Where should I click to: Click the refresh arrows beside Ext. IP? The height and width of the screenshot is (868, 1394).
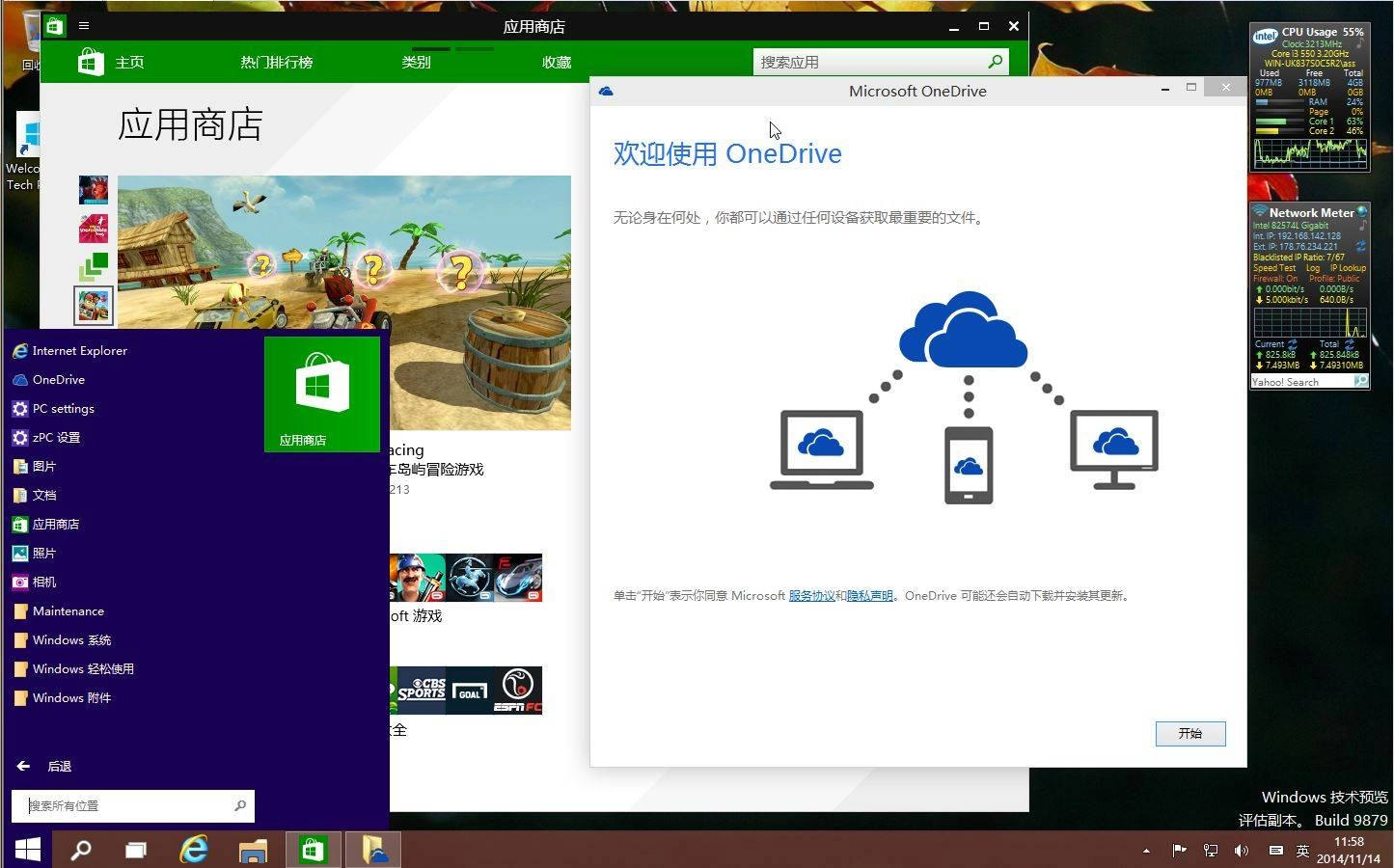[x=1360, y=246]
